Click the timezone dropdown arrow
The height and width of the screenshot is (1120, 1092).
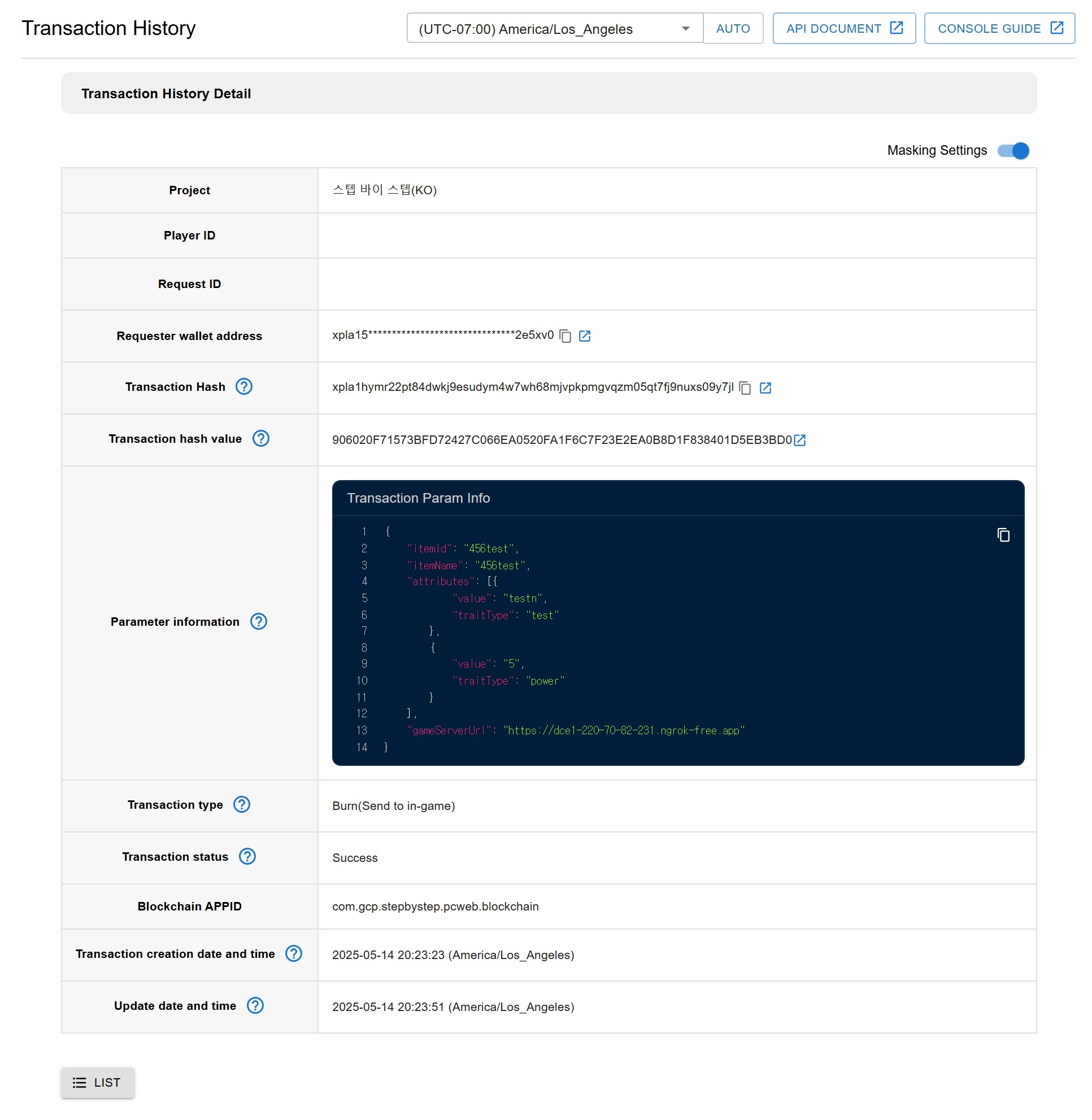tap(685, 29)
